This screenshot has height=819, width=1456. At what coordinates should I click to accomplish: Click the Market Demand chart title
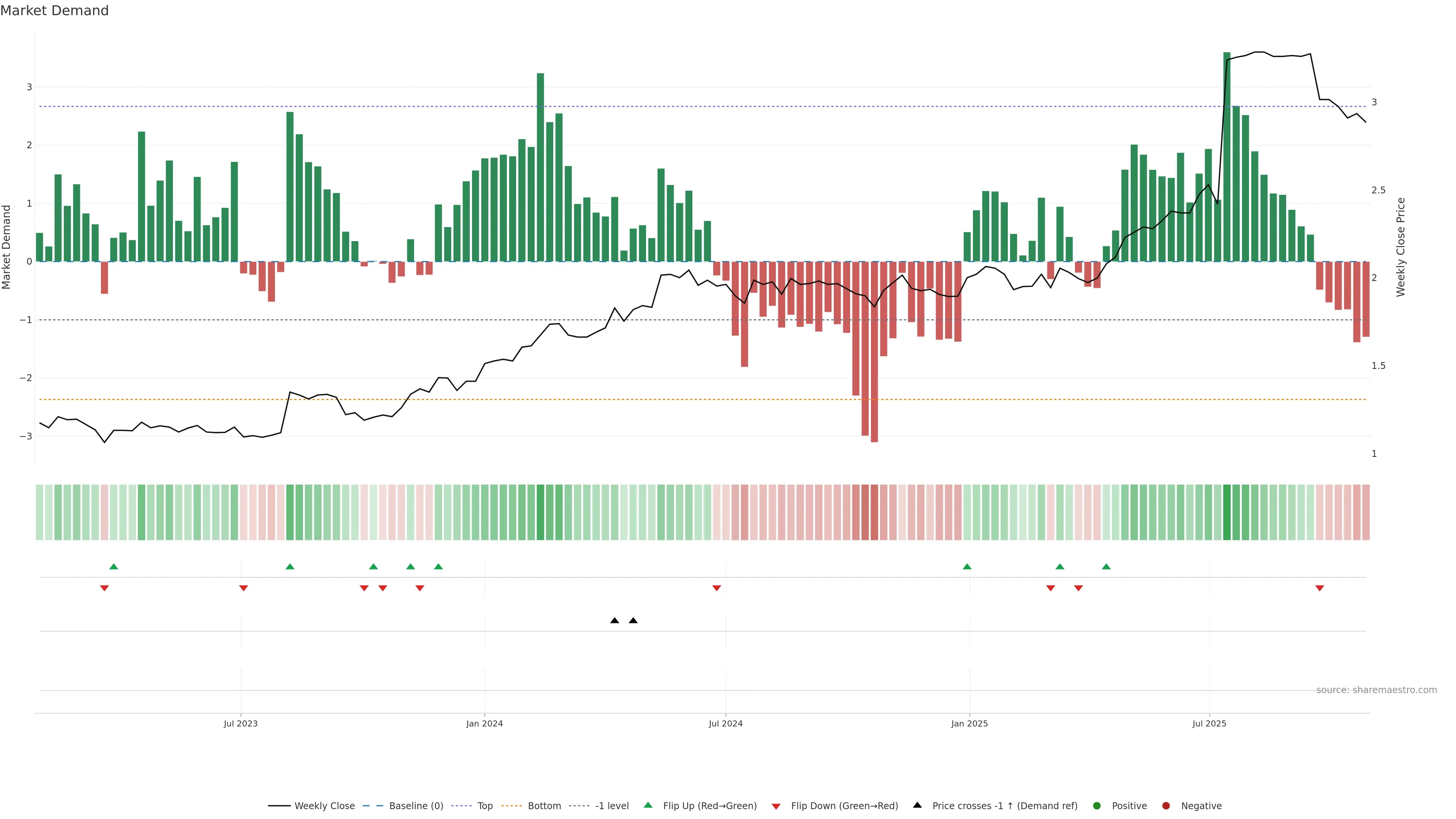pyautogui.click(x=54, y=11)
